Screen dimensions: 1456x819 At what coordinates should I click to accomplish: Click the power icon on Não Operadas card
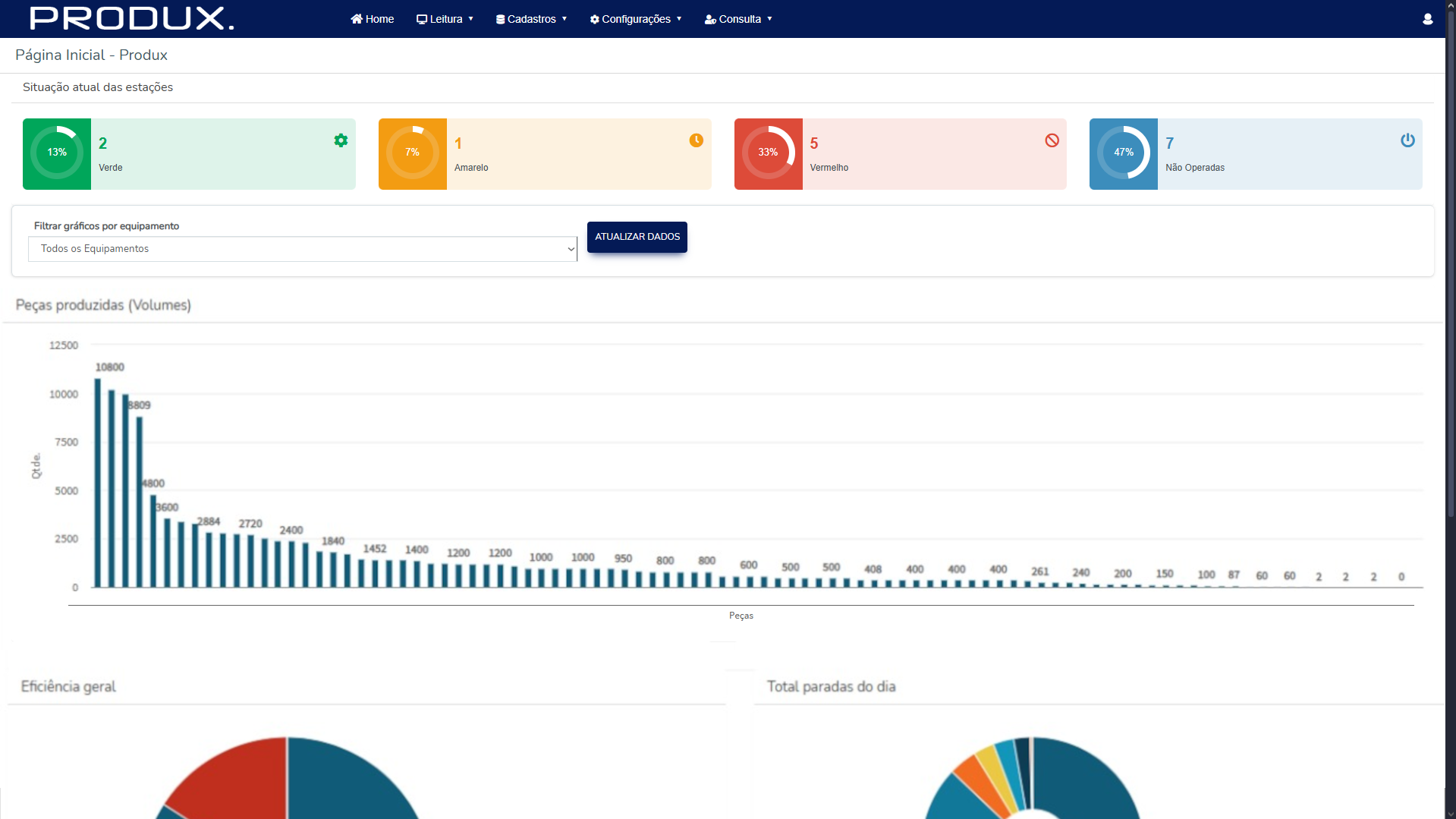coord(1407,140)
